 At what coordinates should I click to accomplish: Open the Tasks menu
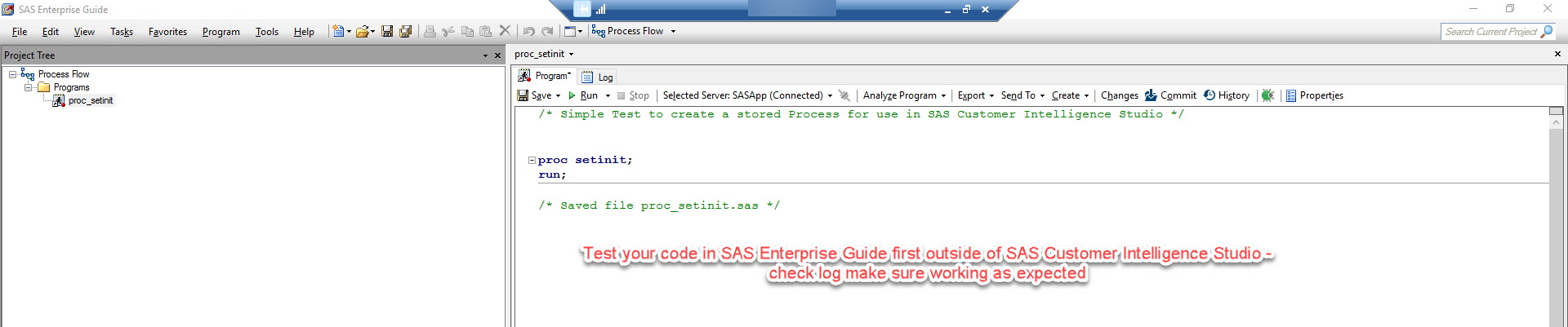(x=122, y=32)
